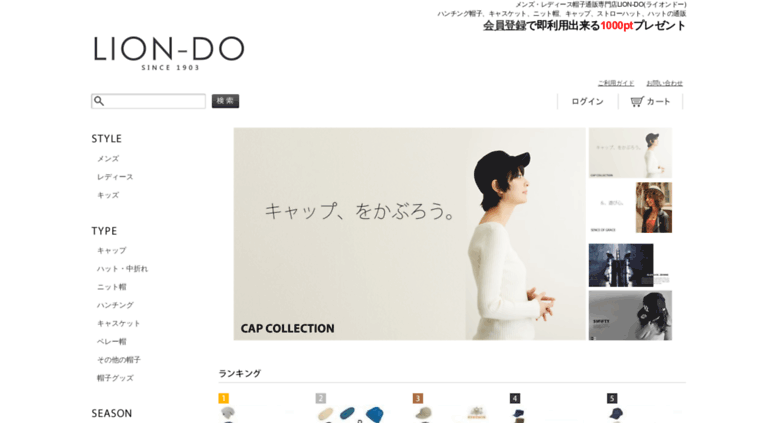Choose ハンチング under TYPE

pos(115,305)
